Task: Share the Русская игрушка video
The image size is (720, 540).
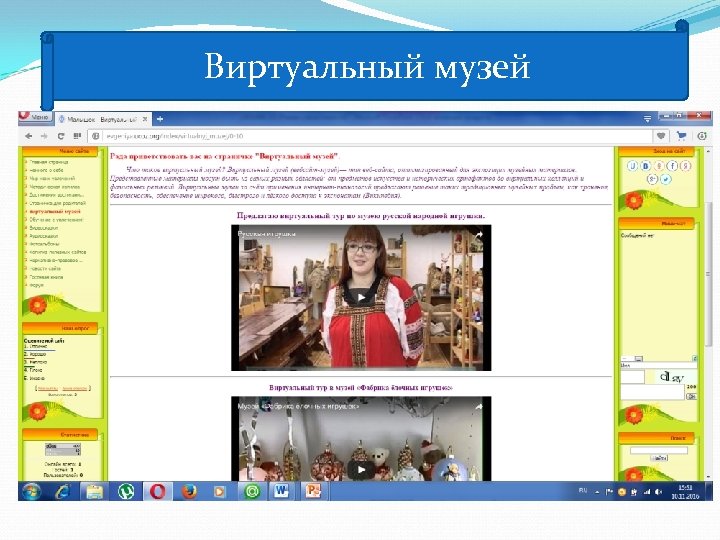Action: [x=479, y=235]
